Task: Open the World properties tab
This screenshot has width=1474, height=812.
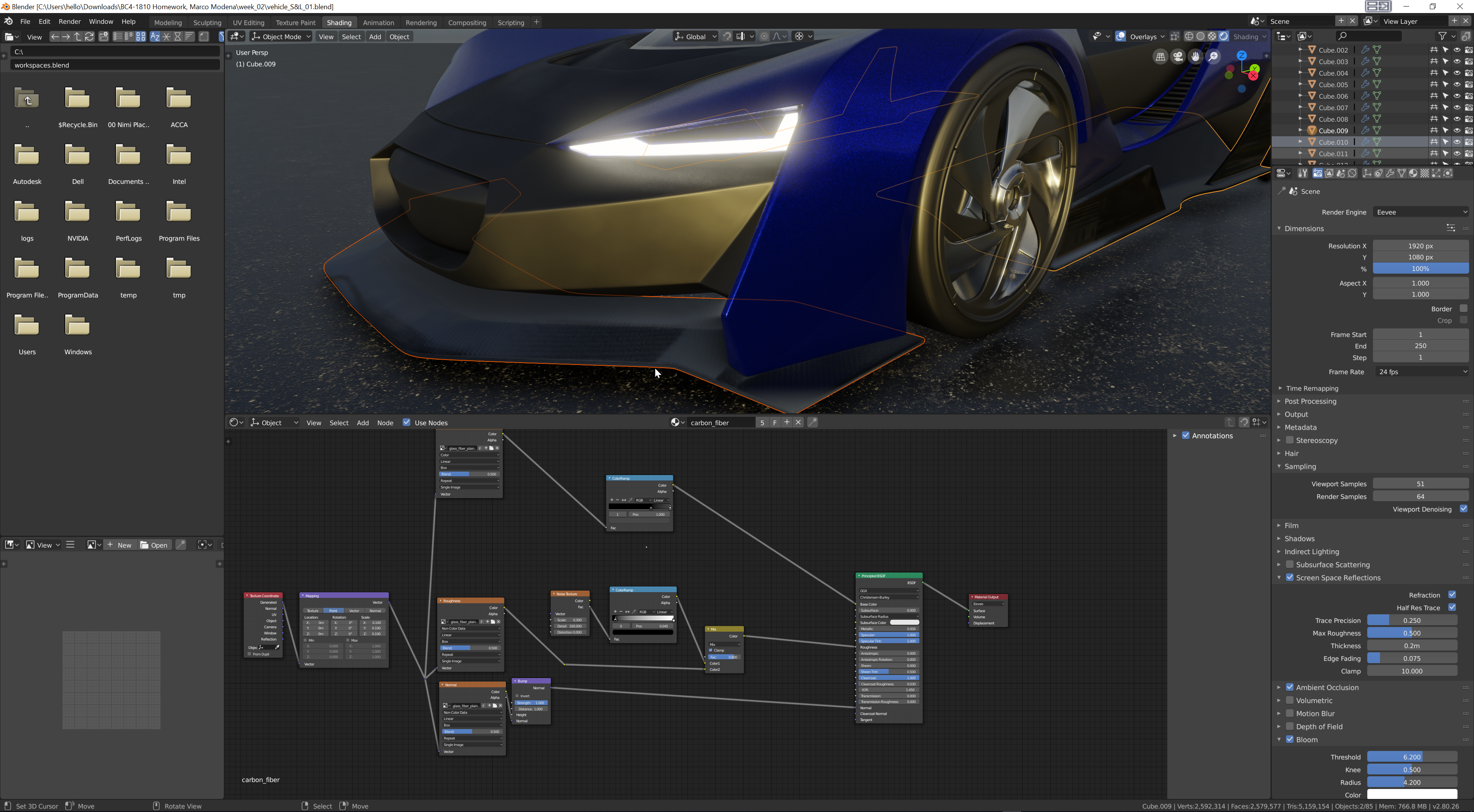Action: 1352,173
